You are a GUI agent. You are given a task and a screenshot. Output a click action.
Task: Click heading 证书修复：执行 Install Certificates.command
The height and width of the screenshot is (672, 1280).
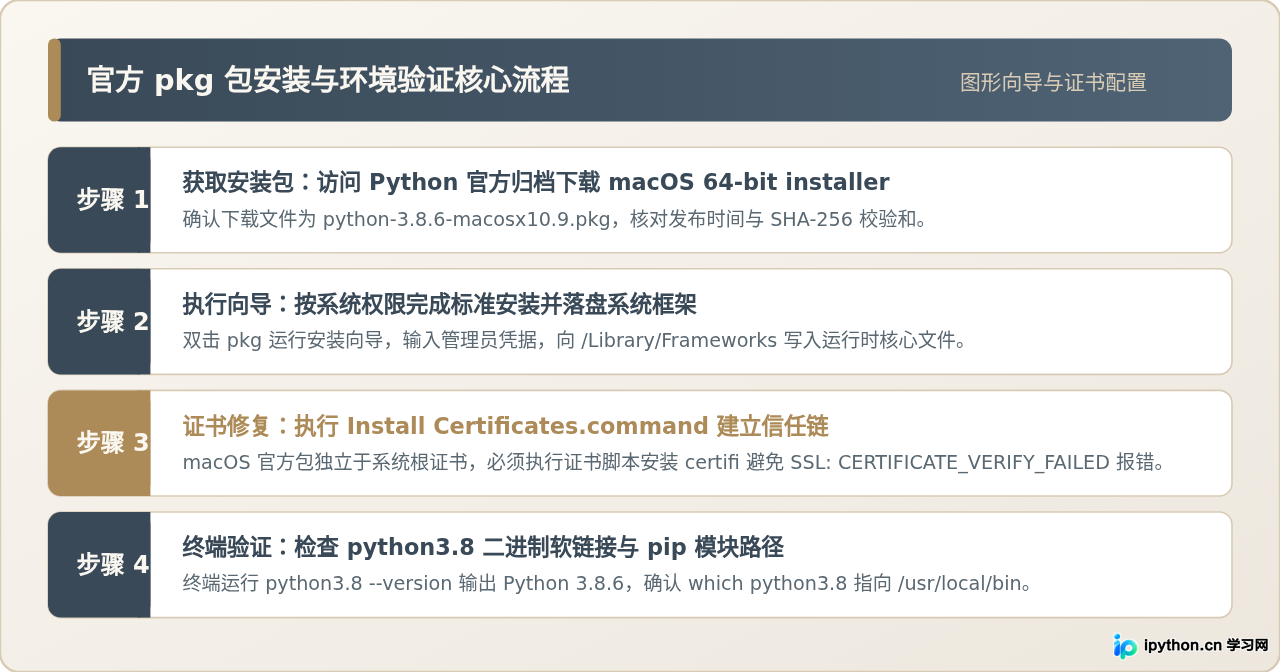point(506,426)
